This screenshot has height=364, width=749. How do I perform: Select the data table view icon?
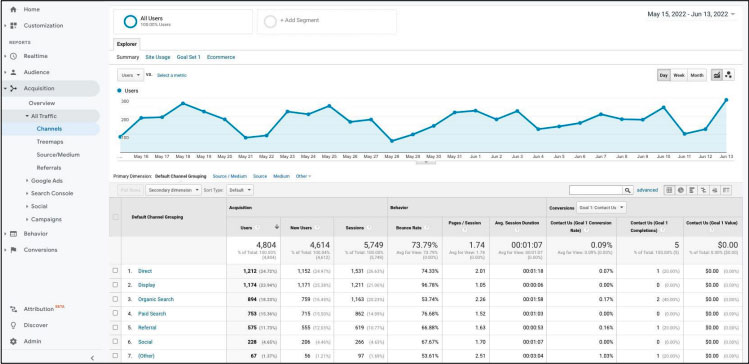[669, 190]
